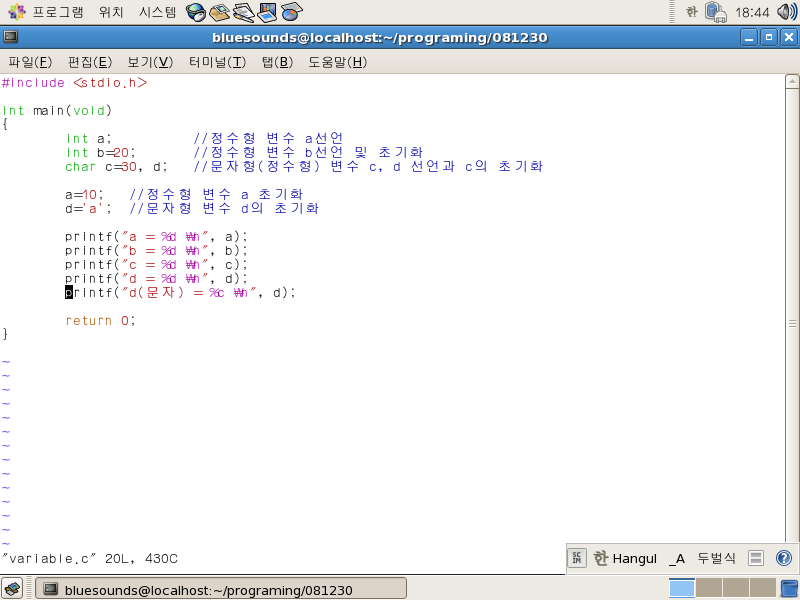This screenshot has width=800, height=600.
Task: Click the SCIM icon on input toolbar
Action: point(577,558)
